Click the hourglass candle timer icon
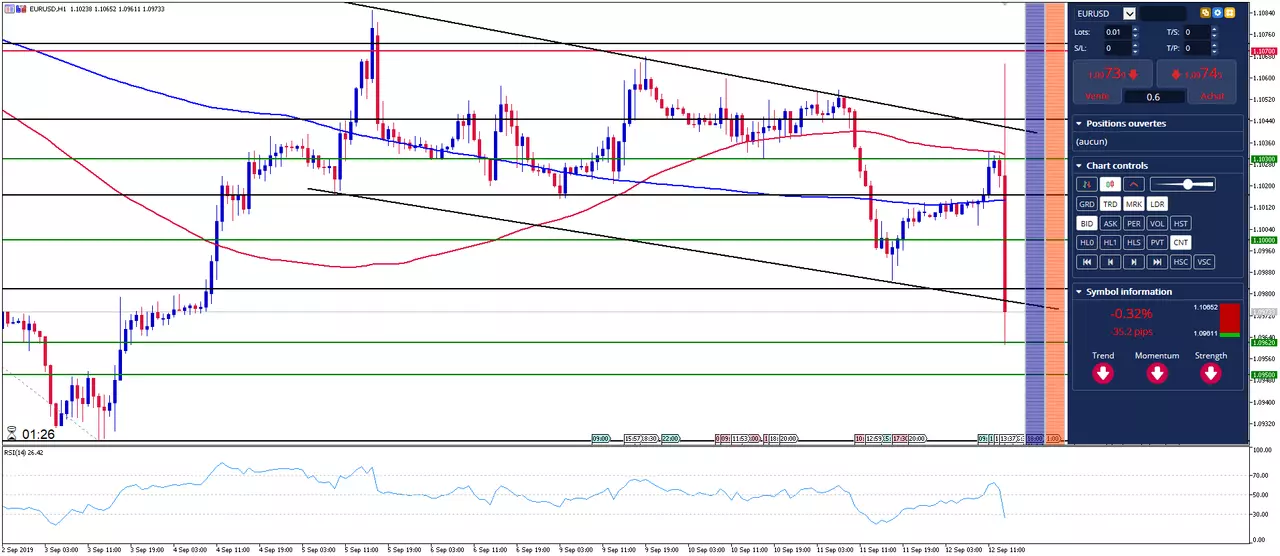This screenshot has width=1280, height=556. click(11, 434)
